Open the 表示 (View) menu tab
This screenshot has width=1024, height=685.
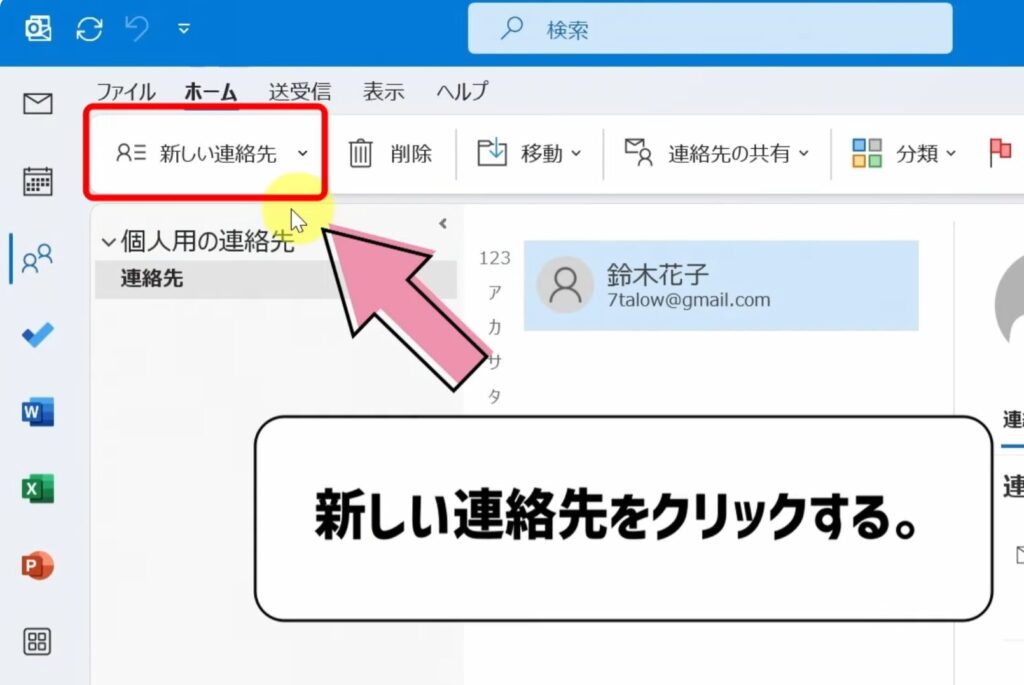[x=383, y=92]
